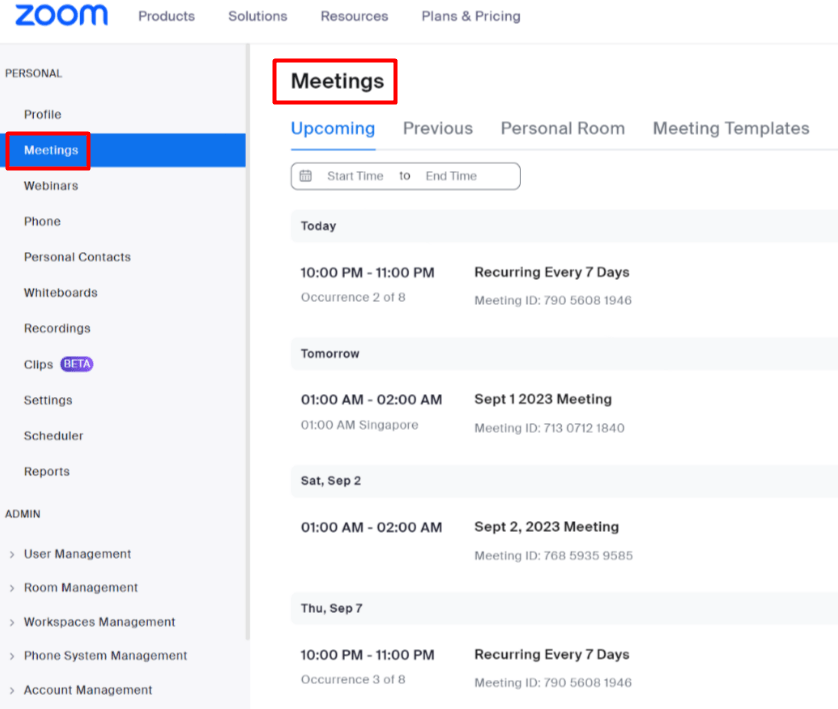The image size is (838, 709).
Task: Switch to Meeting Templates tab
Action: [x=731, y=128]
